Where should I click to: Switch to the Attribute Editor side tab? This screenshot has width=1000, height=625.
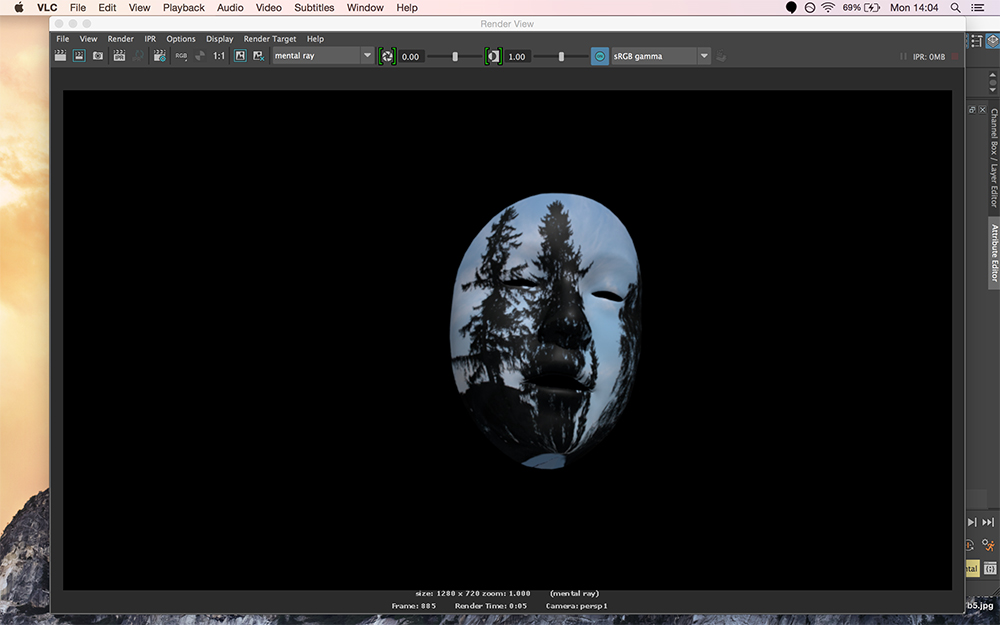click(994, 253)
